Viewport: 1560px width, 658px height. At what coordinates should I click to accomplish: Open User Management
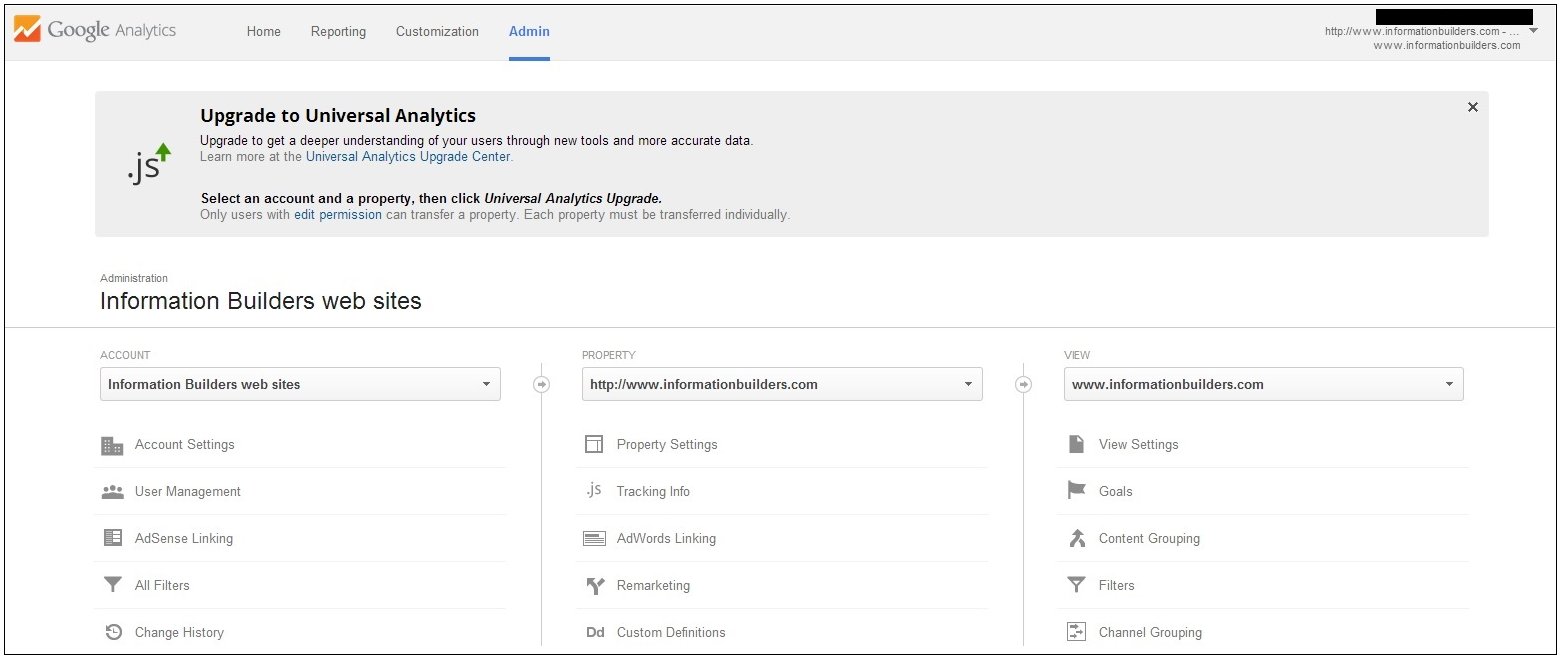[188, 491]
